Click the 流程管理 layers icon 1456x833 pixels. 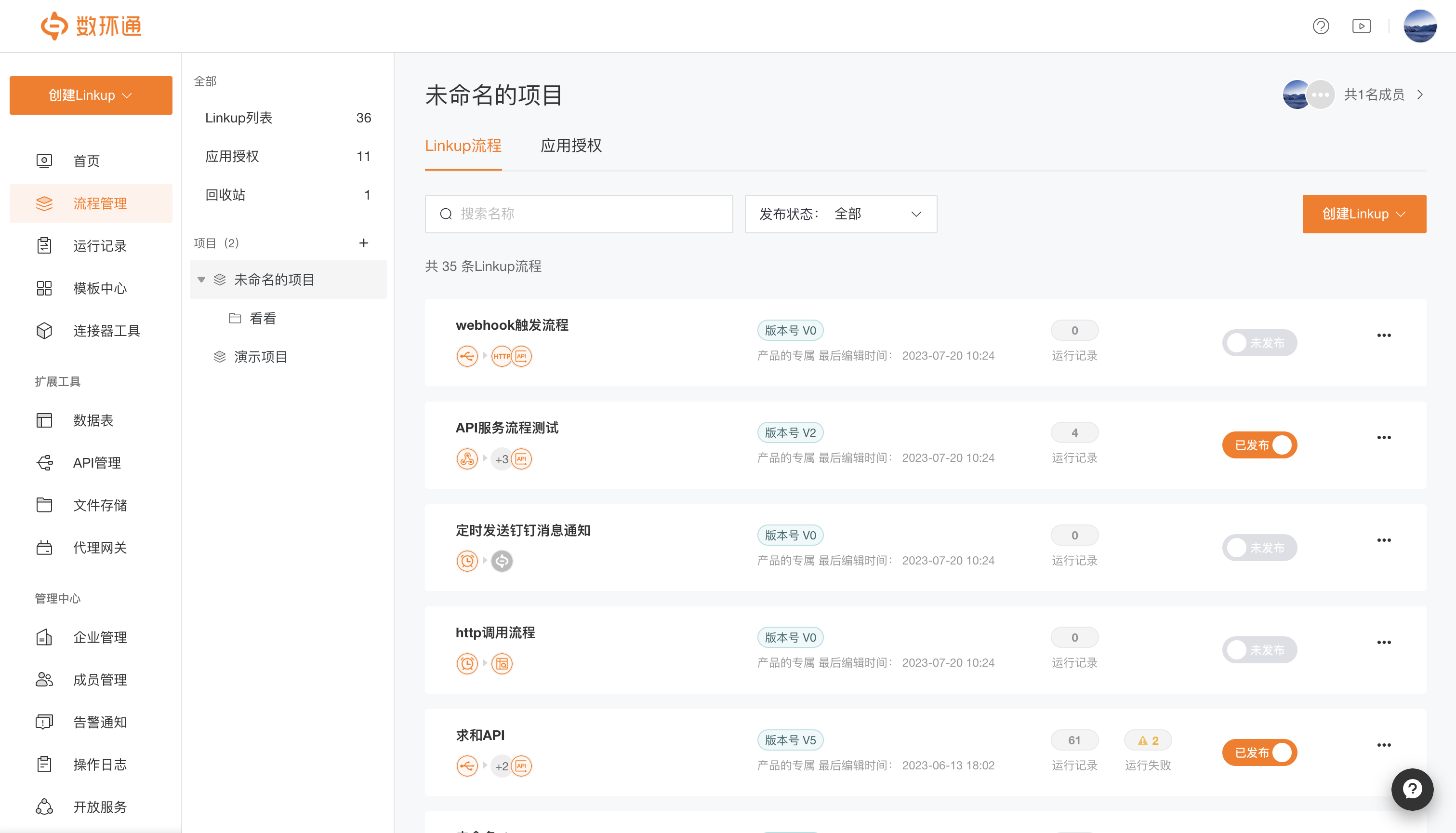[x=44, y=203]
